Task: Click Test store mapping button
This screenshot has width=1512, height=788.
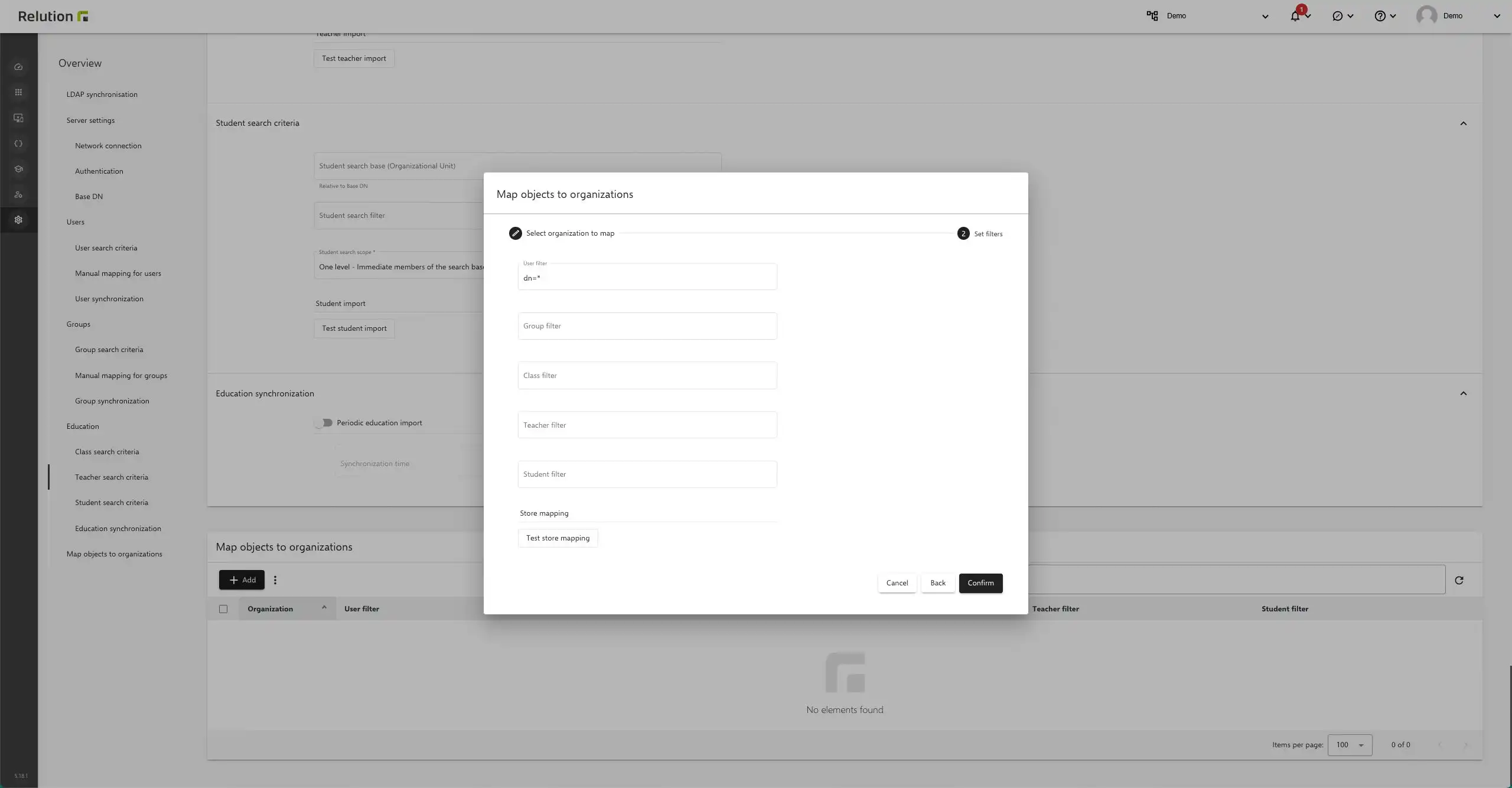Action: [558, 538]
